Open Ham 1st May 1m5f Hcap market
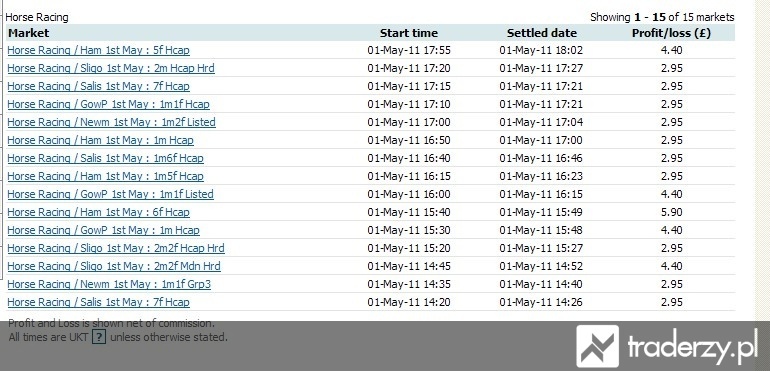The height and width of the screenshot is (371, 770). 106,176
